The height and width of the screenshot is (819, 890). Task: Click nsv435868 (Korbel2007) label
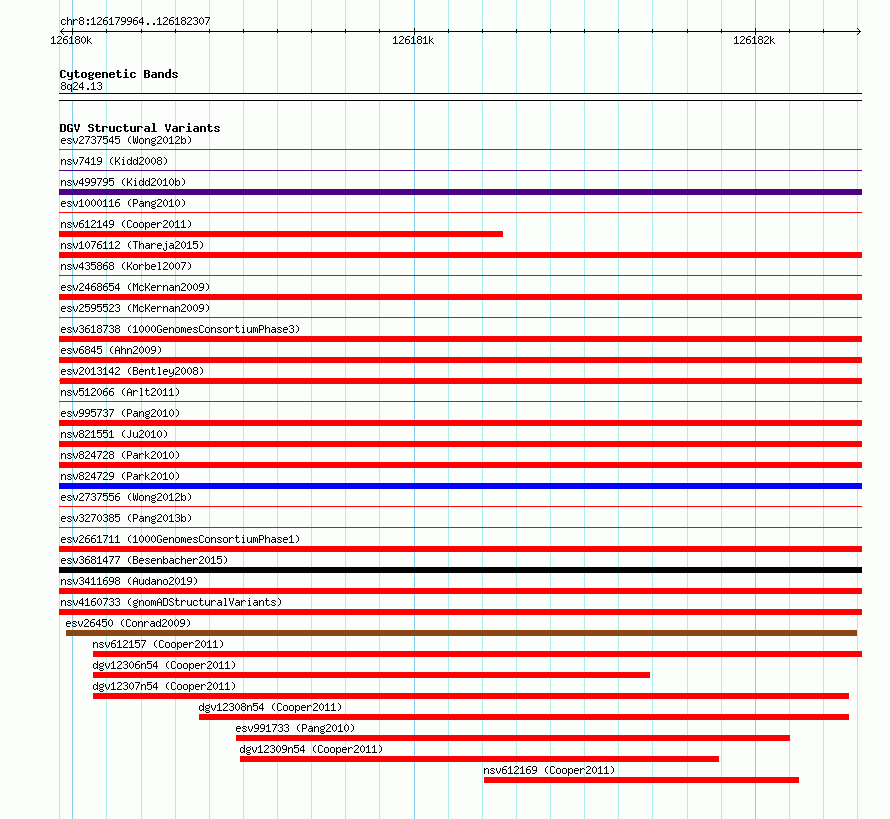(126, 266)
